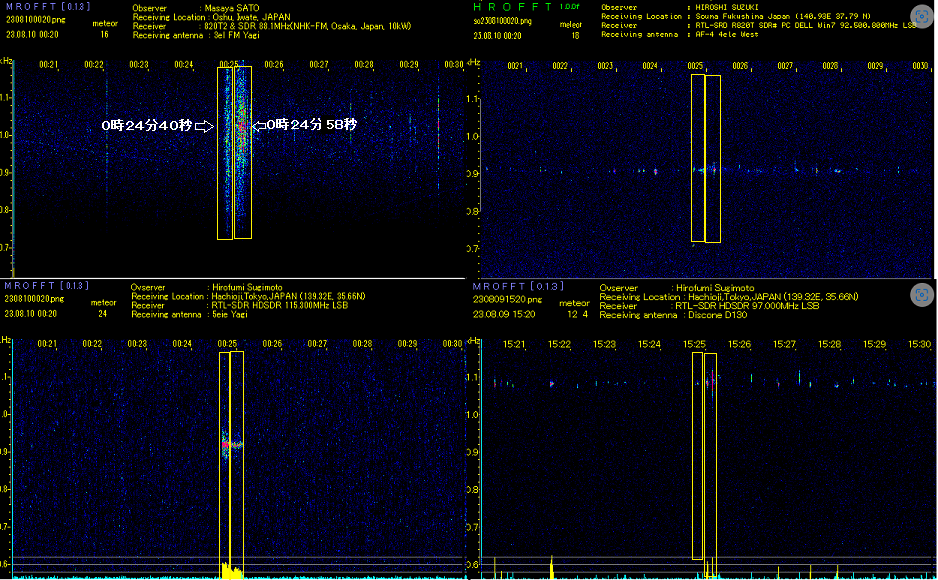938x580 pixels.
Task: Click the 0025 time marker in Suzuki's spectrogram
Action: (695, 65)
